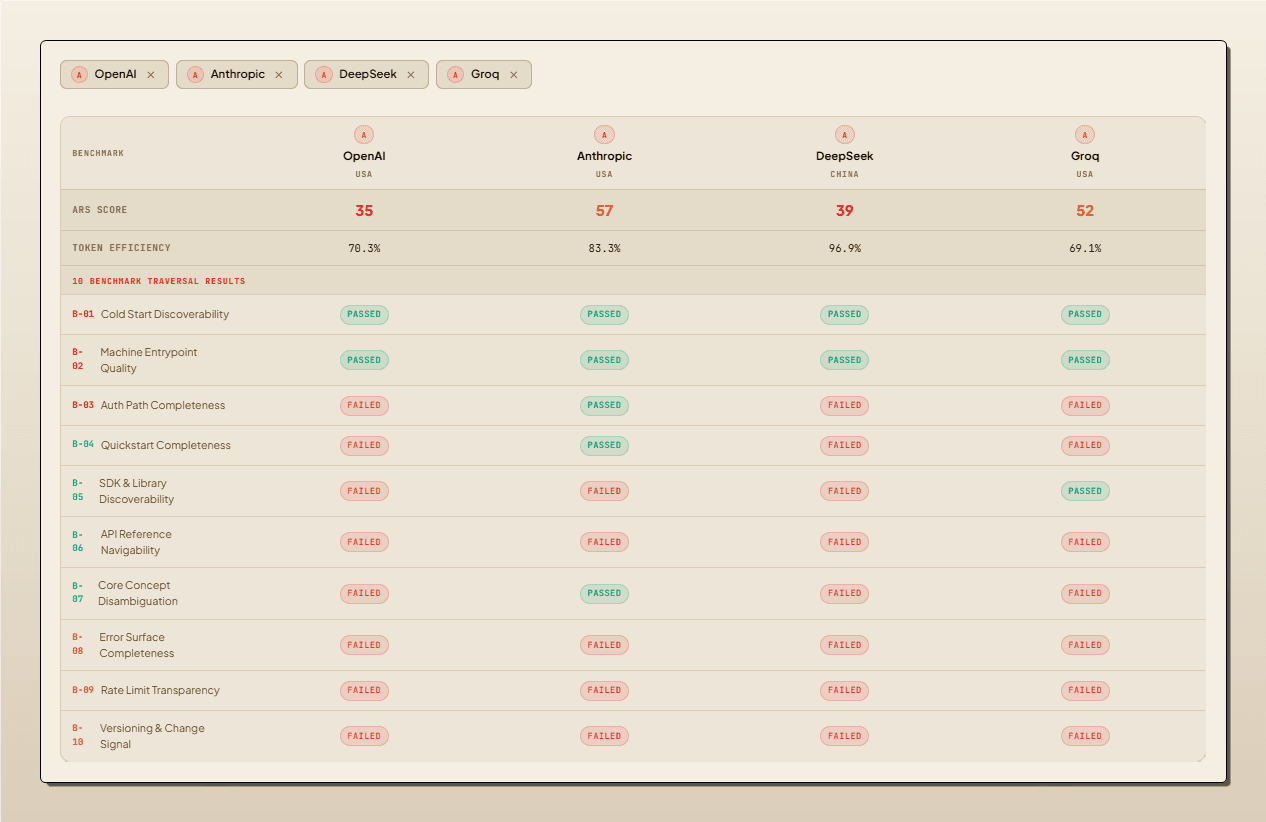The width and height of the screenshot is (1266, 822).
Task: Remove the DeepSeek chip using its X
Action: tap(410, 75)
